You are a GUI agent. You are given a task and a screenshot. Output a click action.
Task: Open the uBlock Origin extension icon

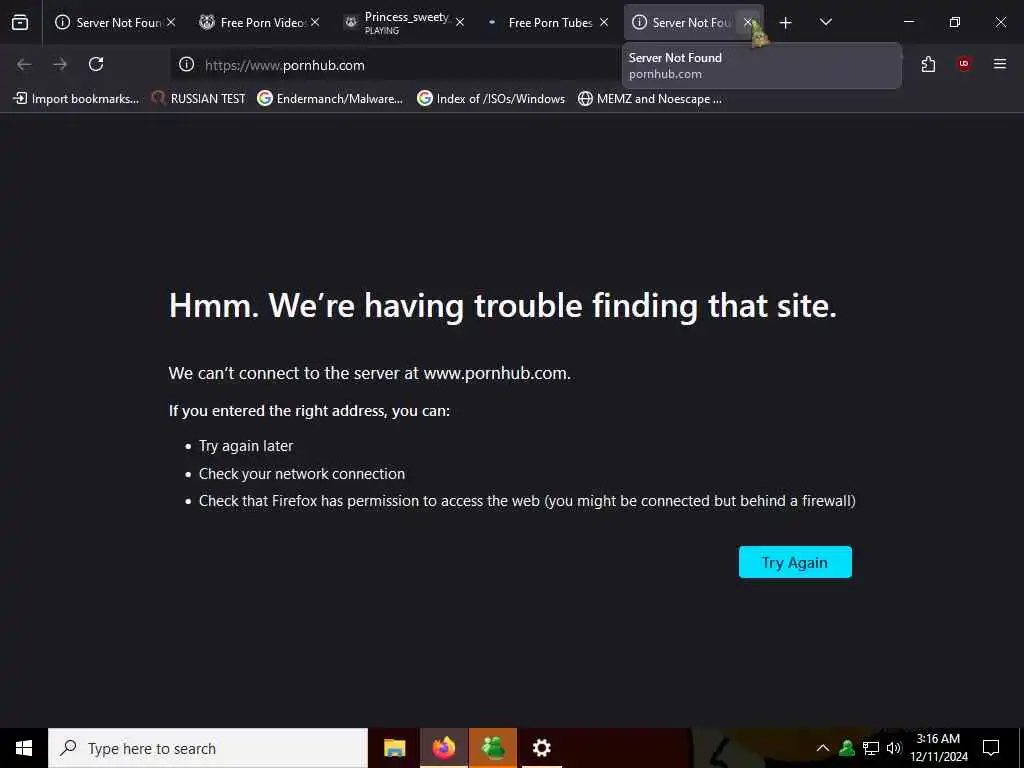tap(964, 64)
